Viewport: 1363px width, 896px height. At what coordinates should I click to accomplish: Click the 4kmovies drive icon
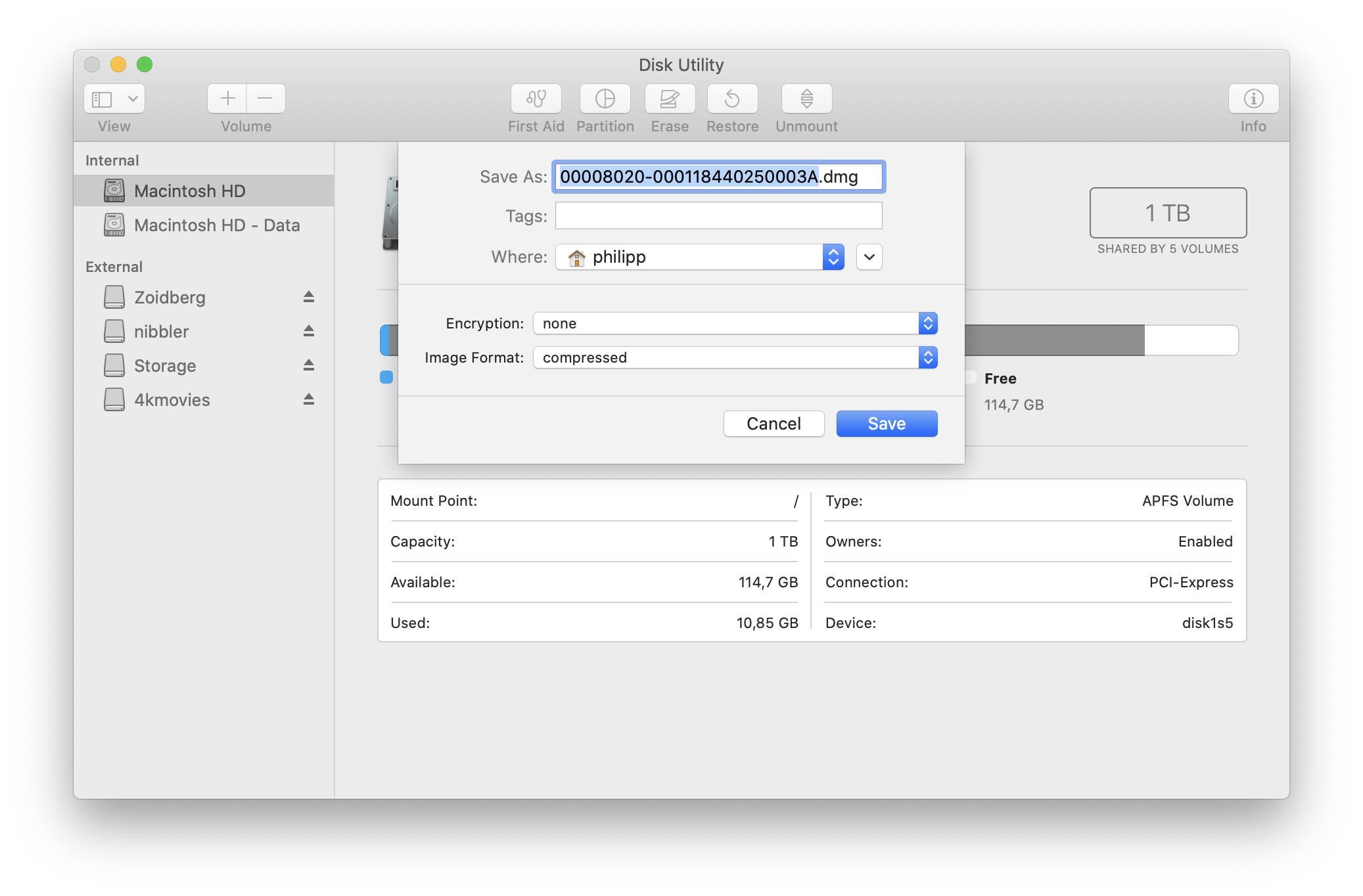click(x=114, y=399)
